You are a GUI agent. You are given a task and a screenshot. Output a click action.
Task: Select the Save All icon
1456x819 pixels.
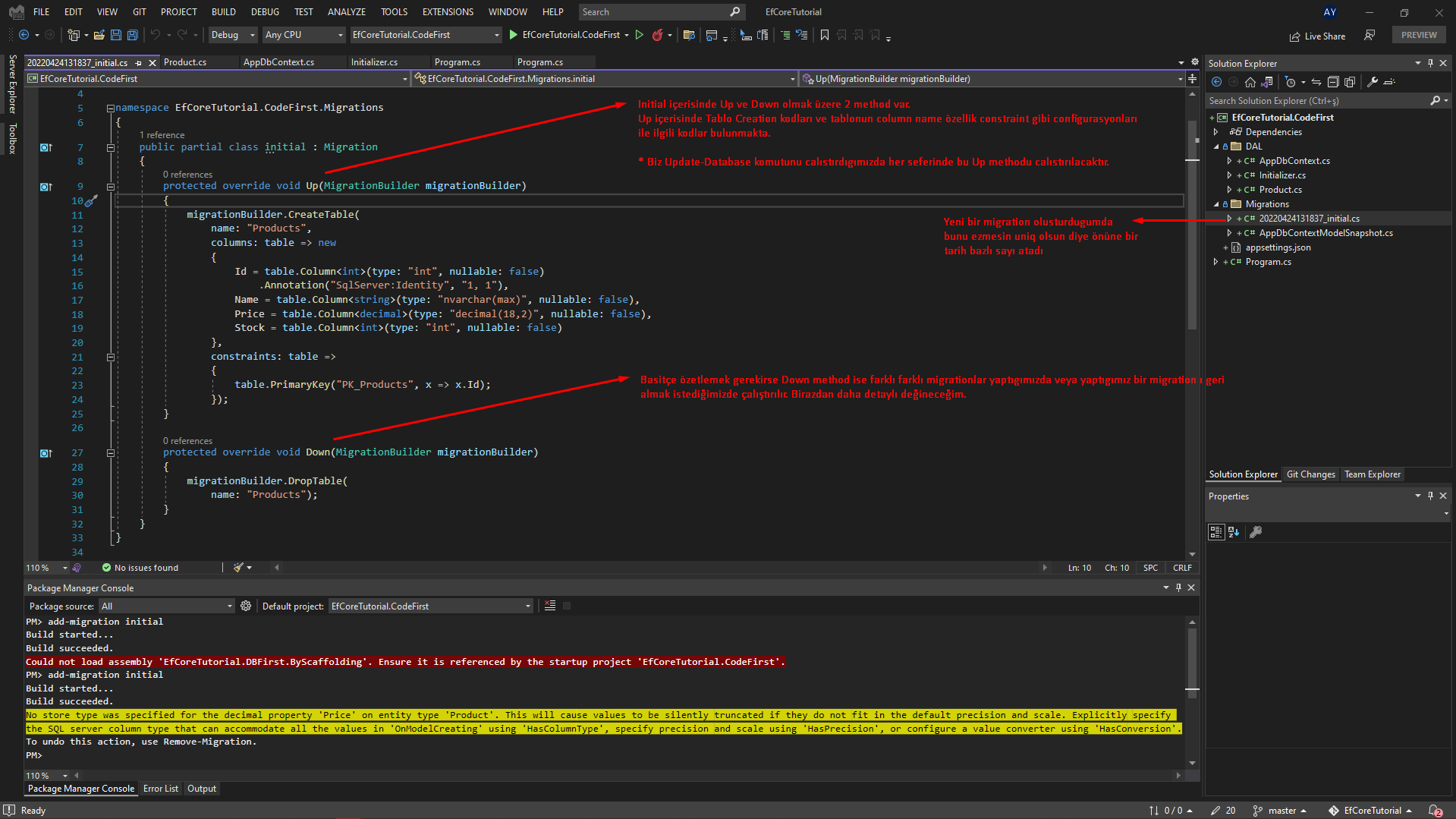click(x=131, y=35)
